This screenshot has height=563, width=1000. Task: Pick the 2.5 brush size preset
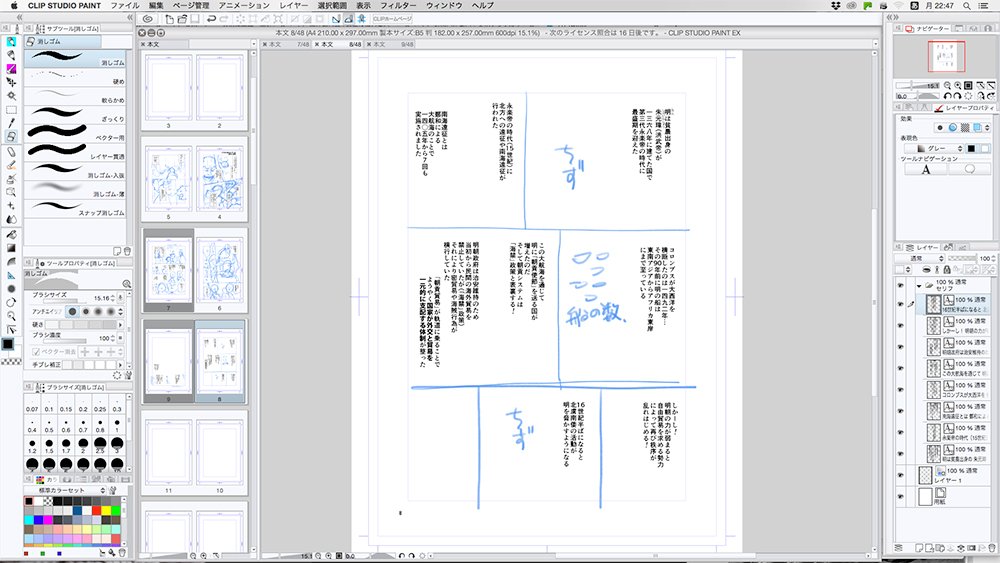pos(100,445)
